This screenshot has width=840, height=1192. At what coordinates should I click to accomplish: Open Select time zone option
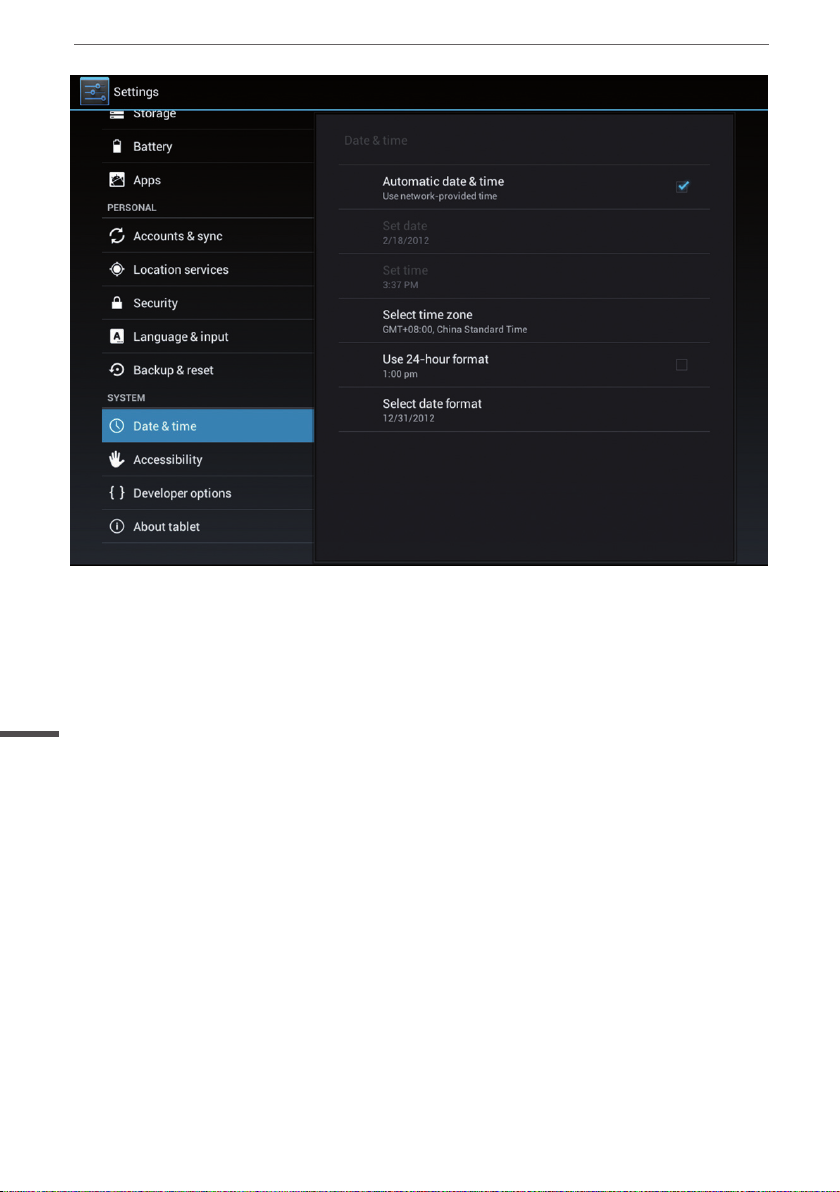coord(524,321)
